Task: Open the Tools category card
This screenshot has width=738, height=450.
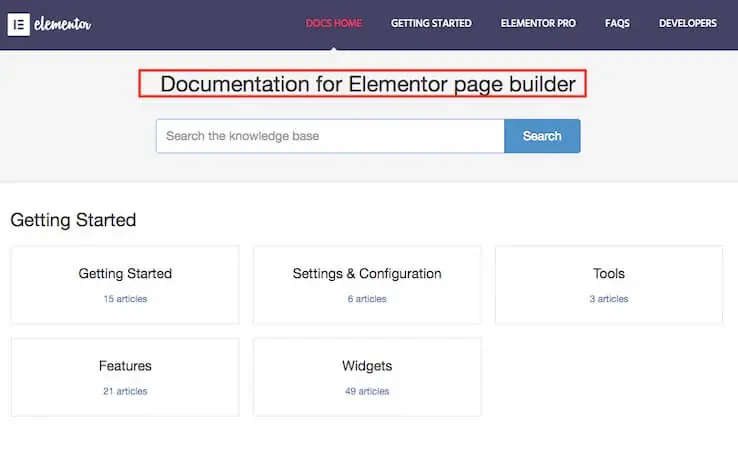Action: coord(609,285)
